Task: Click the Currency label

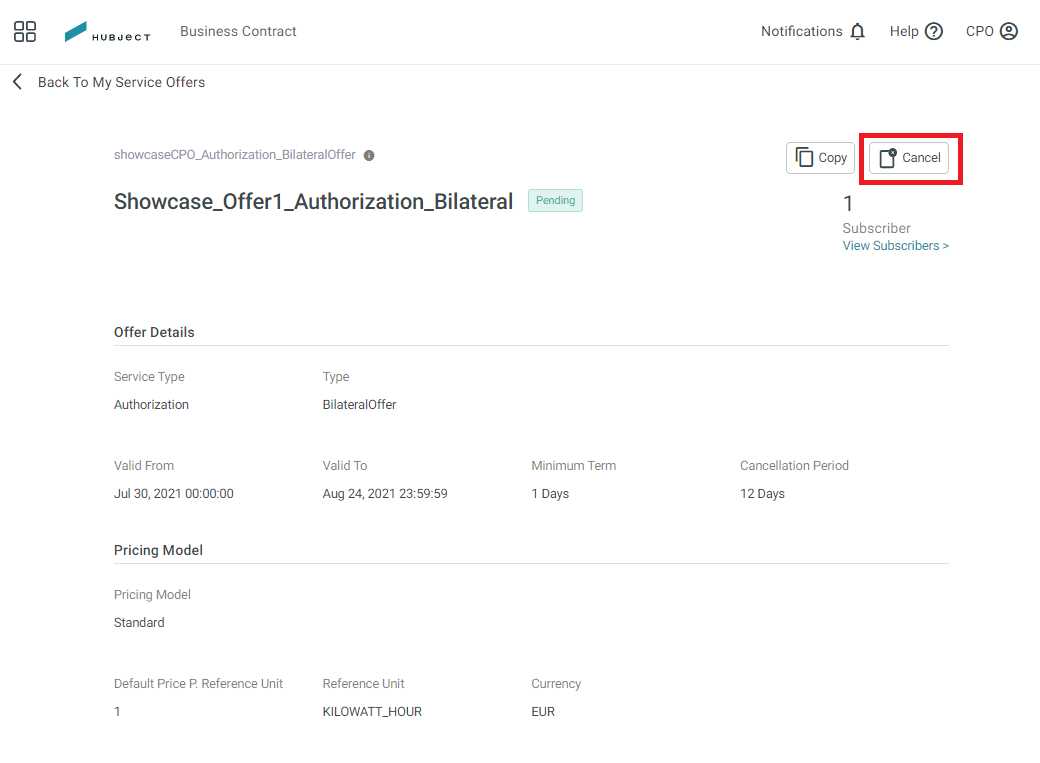Action: [556, 683]
